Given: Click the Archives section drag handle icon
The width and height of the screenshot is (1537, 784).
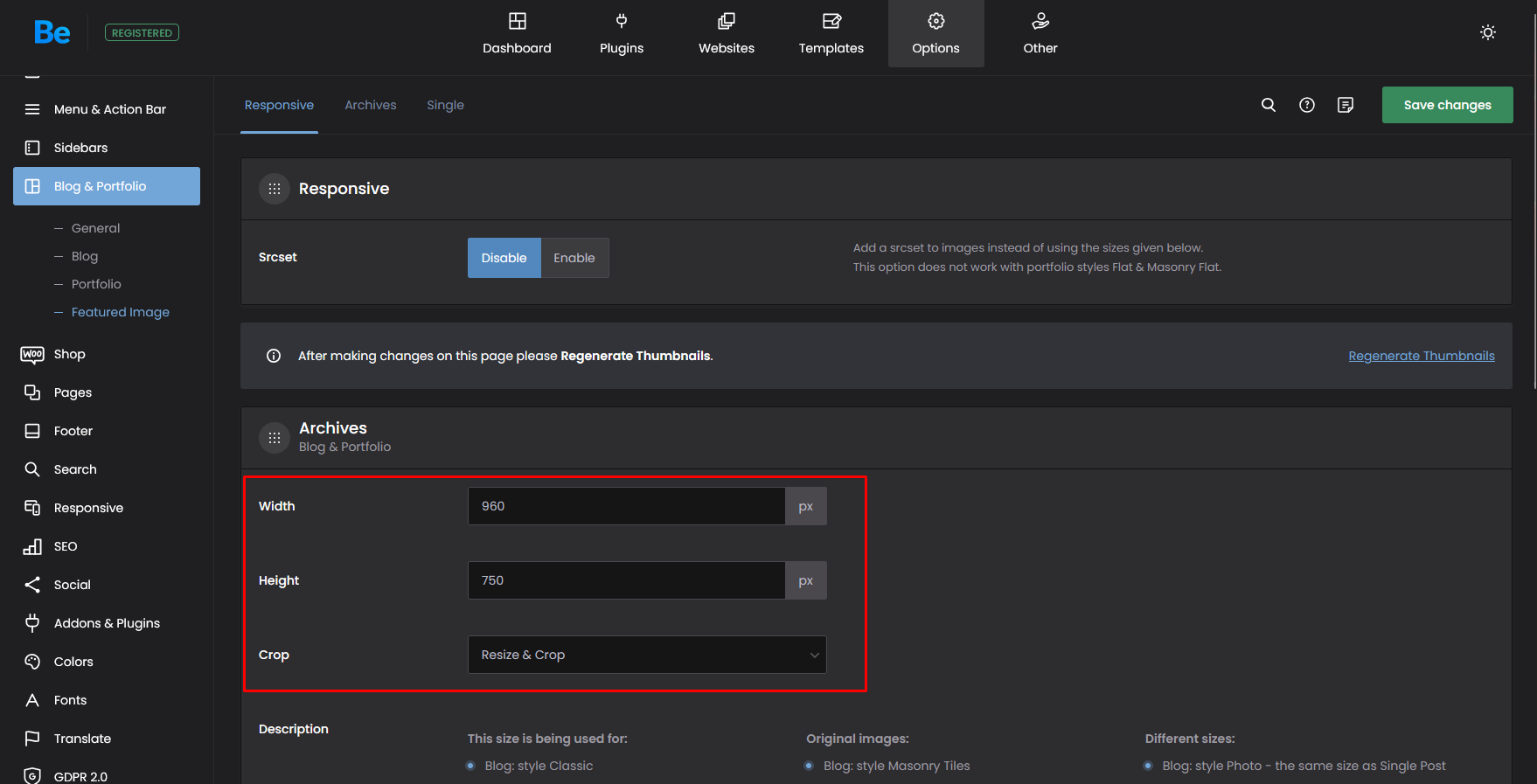Looking at the screenshot, I should 275,438.
